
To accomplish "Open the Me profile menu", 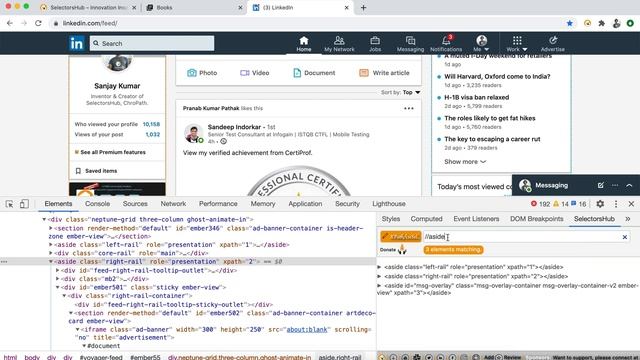I will coord(482,44).
